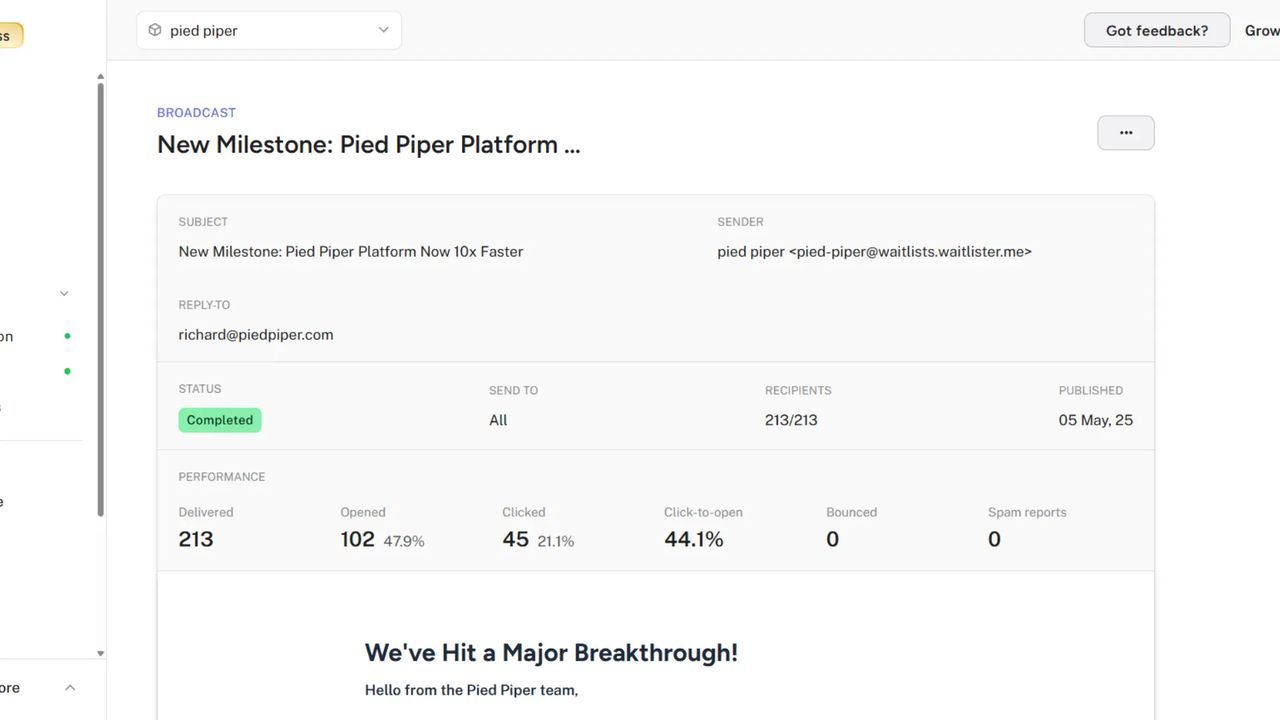Click the green Completed status badge
The image size is (1280, 720).
[220, 420]
